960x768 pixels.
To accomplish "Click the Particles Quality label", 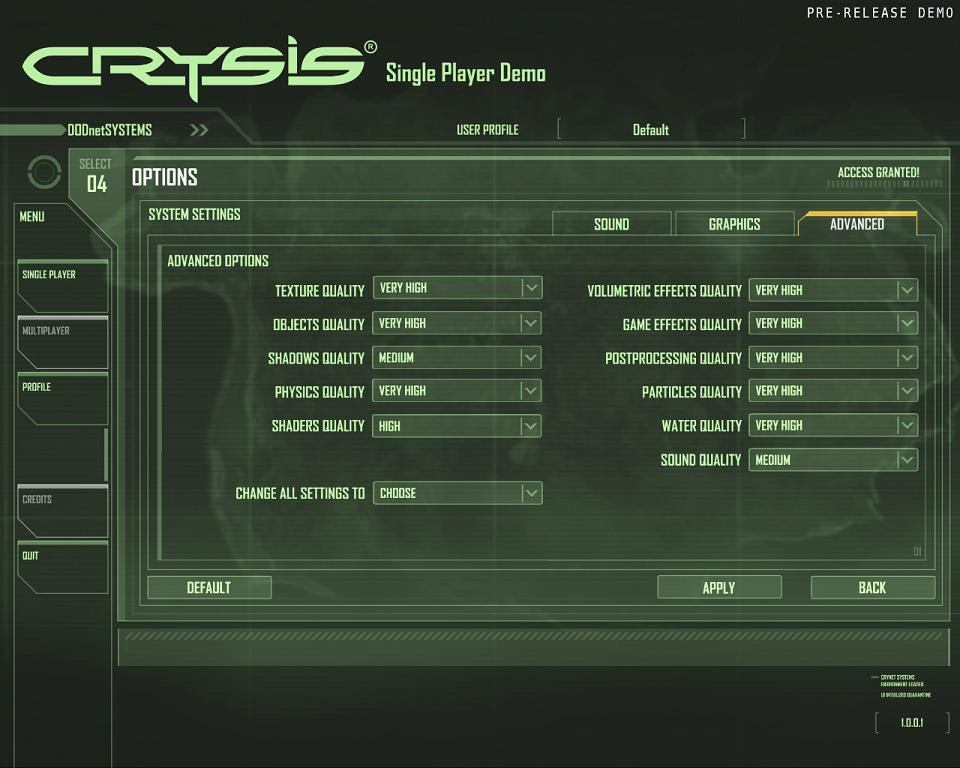I will tap(692, 392).
